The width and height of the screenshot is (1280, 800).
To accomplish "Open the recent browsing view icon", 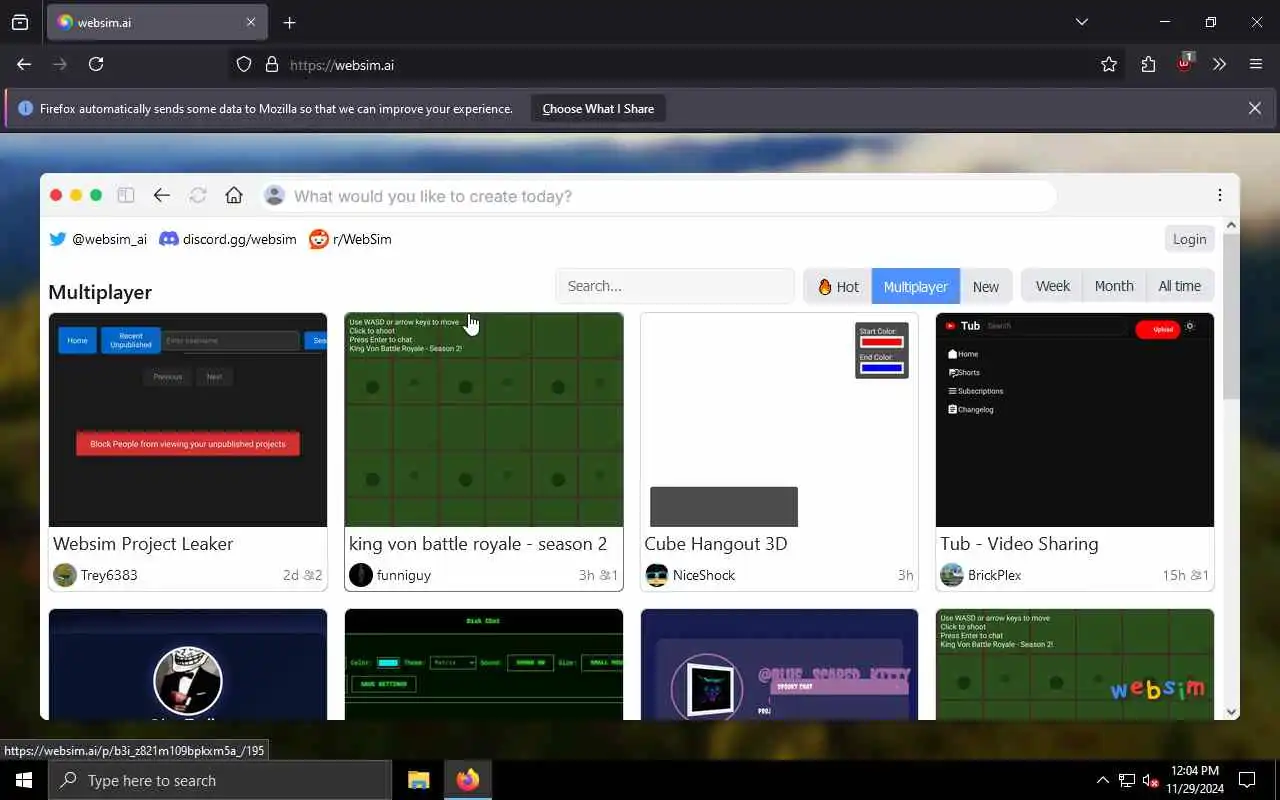I will click(x=20, y=22).
